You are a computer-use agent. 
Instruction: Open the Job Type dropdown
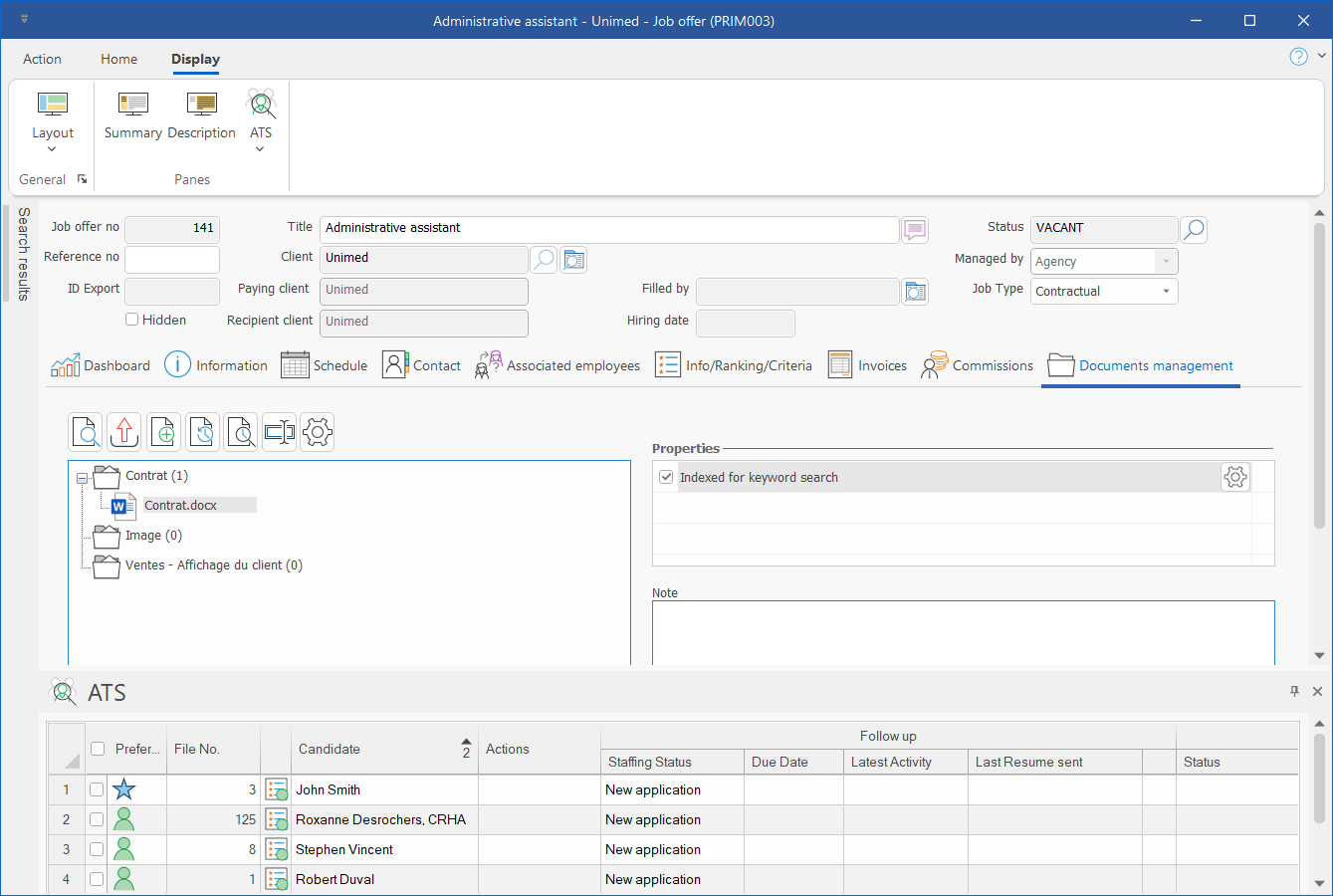[x=1166, y=292]
